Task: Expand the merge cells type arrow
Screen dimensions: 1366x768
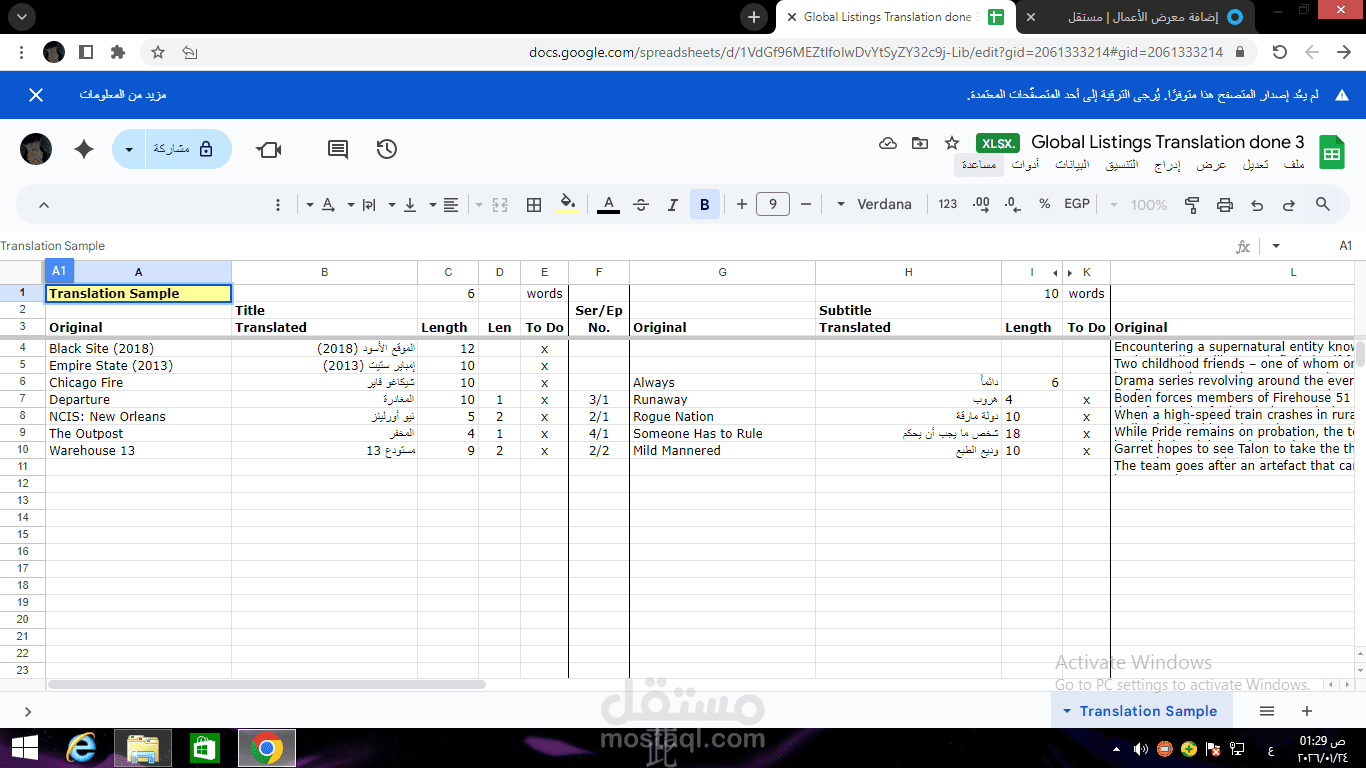Action: [x=479, y=205]
